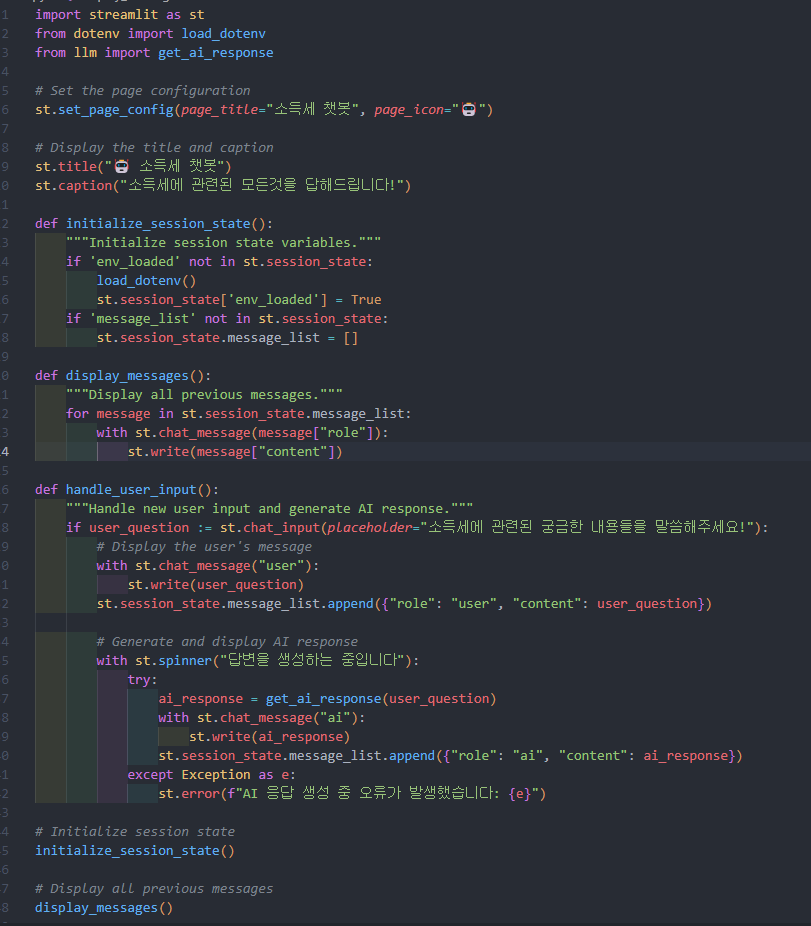Click the append line with role "ai"
The height and width of the screenshot is (926, 811).
point(450,755)
